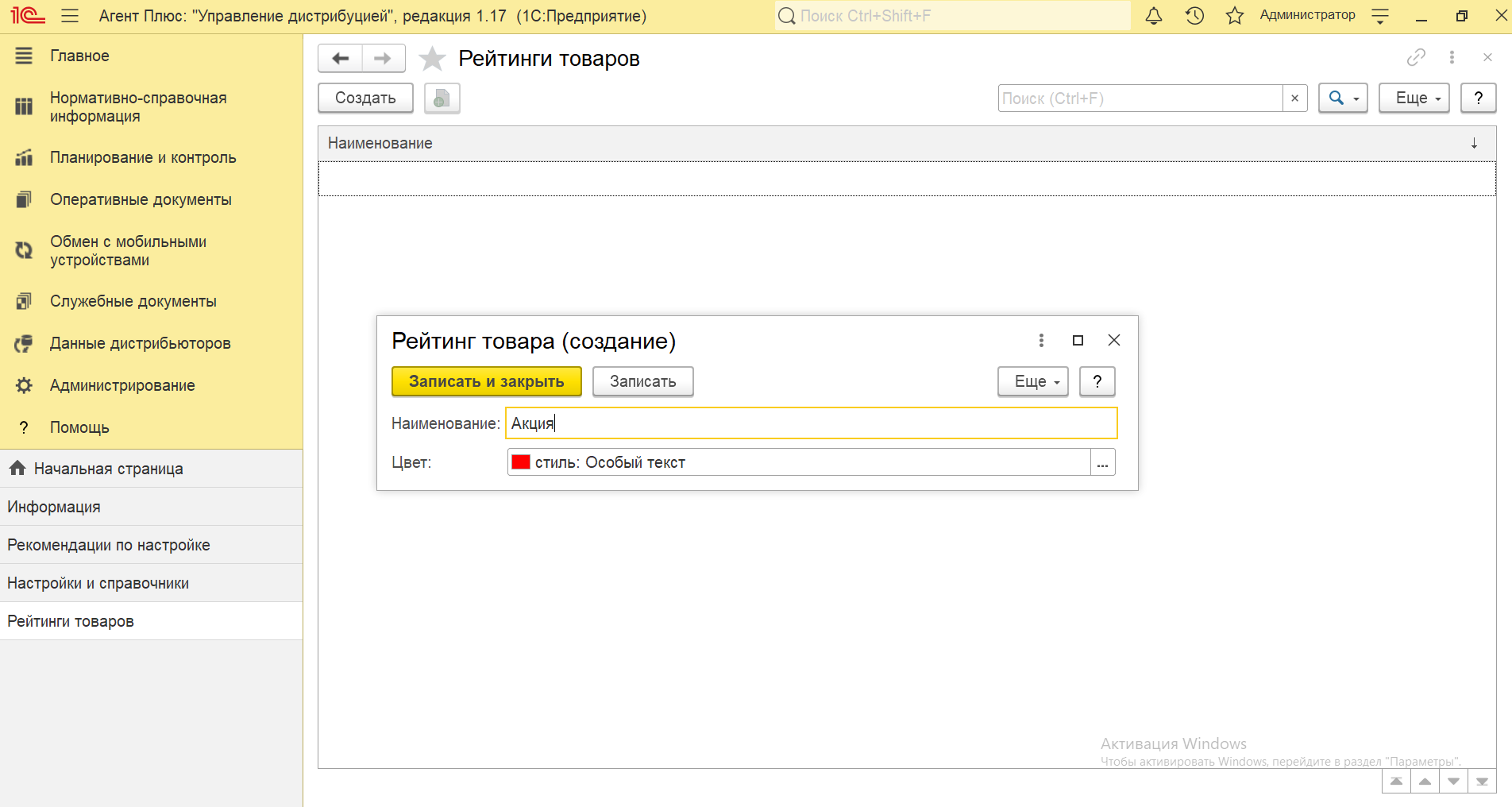Open notifications bell
Image resolution: width=1512 pixels, height=807 pixels.
[x=1154, y=16]
